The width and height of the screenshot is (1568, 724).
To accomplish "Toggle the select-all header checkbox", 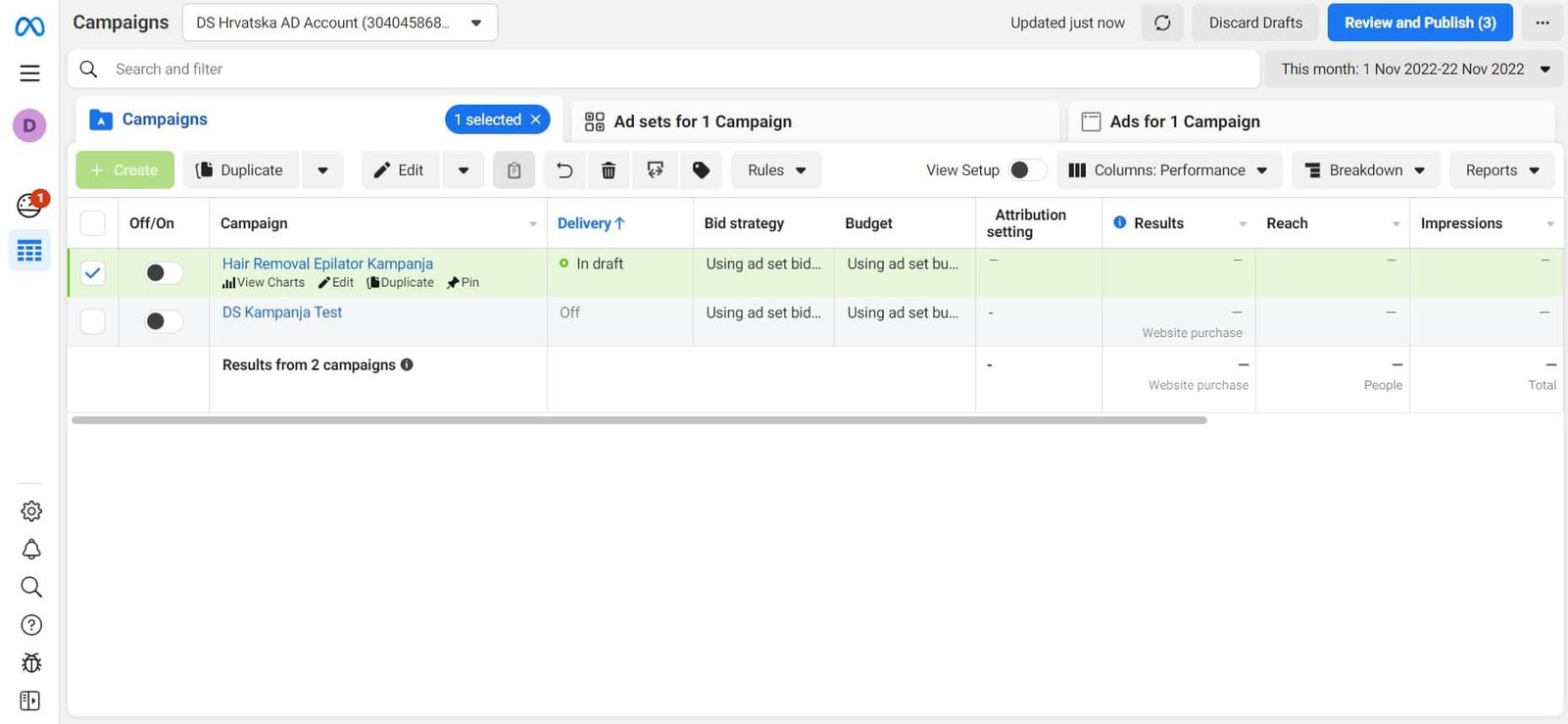I will (93, 223).
